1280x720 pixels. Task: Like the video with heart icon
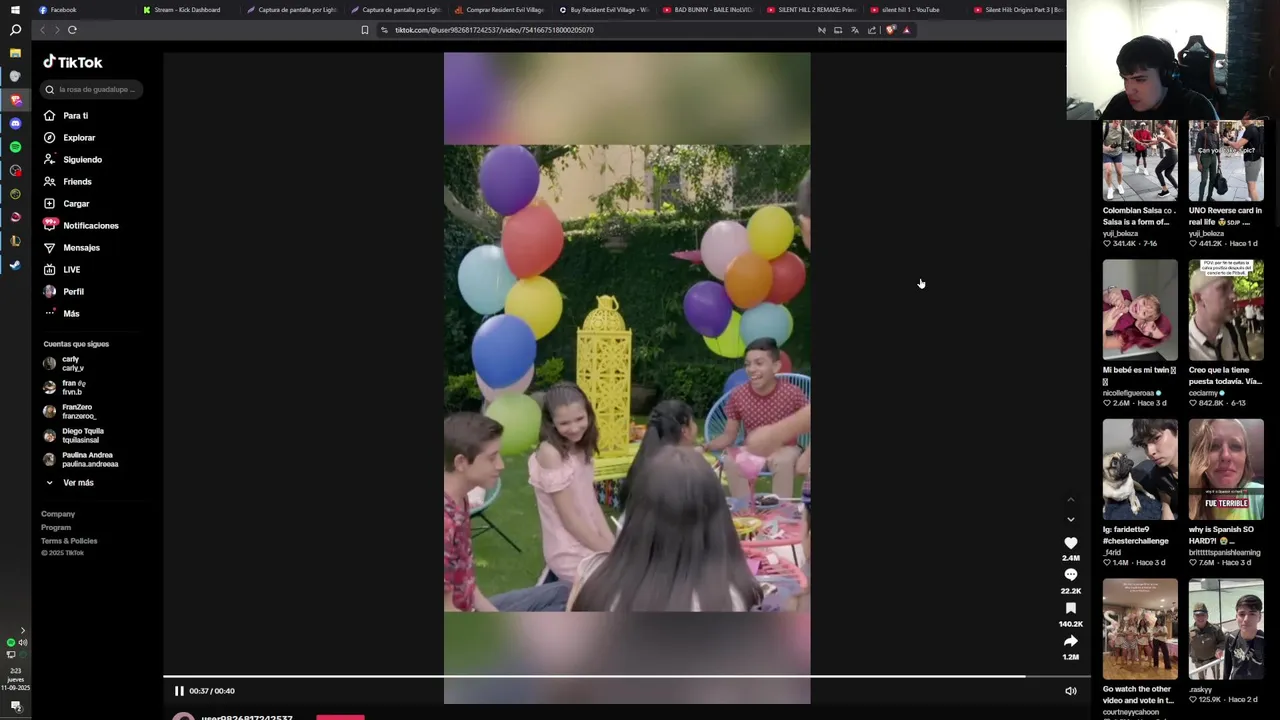click(1070, 543)
